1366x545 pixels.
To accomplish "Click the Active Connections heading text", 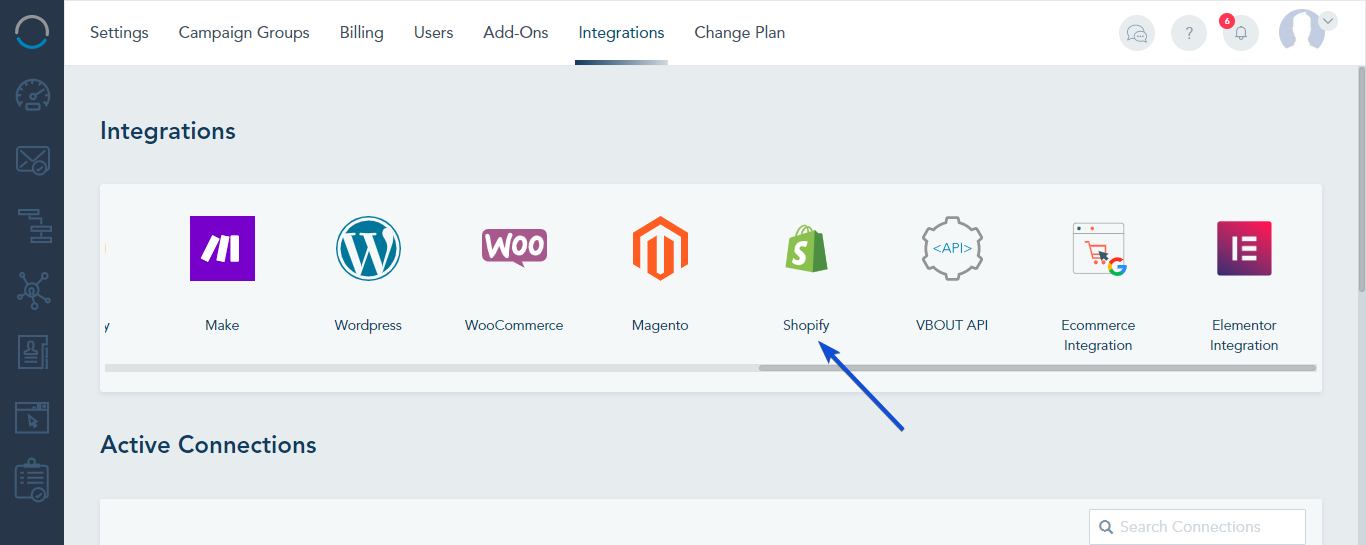I will tap(208, 445).
